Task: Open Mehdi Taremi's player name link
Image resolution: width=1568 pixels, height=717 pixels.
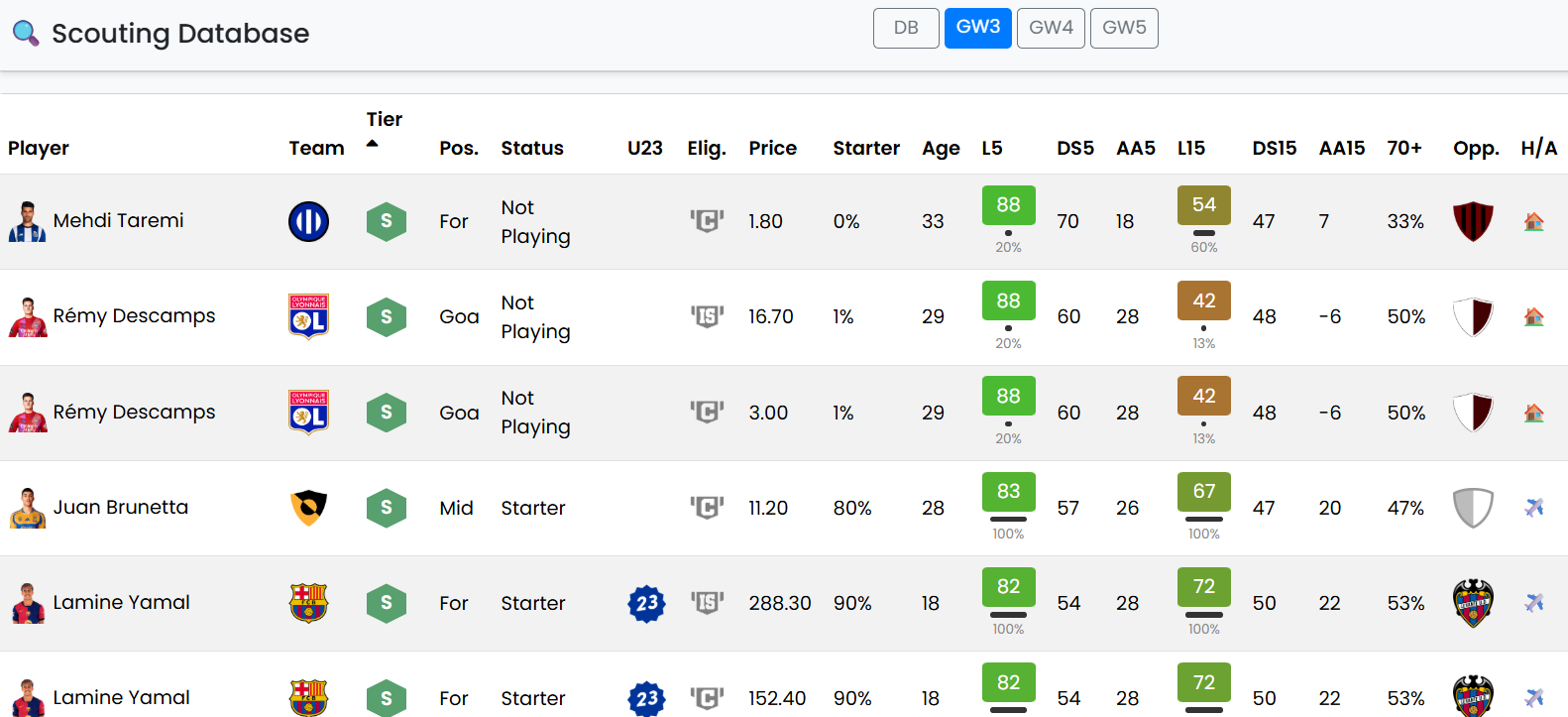Action: click(x=118, y=220)
